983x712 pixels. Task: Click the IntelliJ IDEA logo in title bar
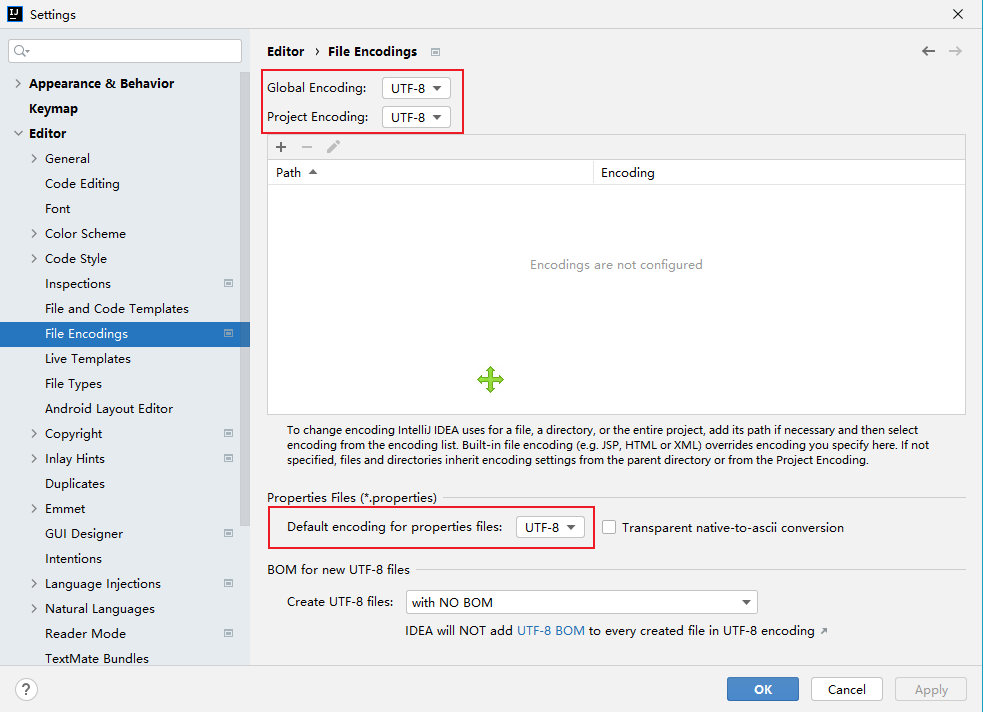pos(14,14)
